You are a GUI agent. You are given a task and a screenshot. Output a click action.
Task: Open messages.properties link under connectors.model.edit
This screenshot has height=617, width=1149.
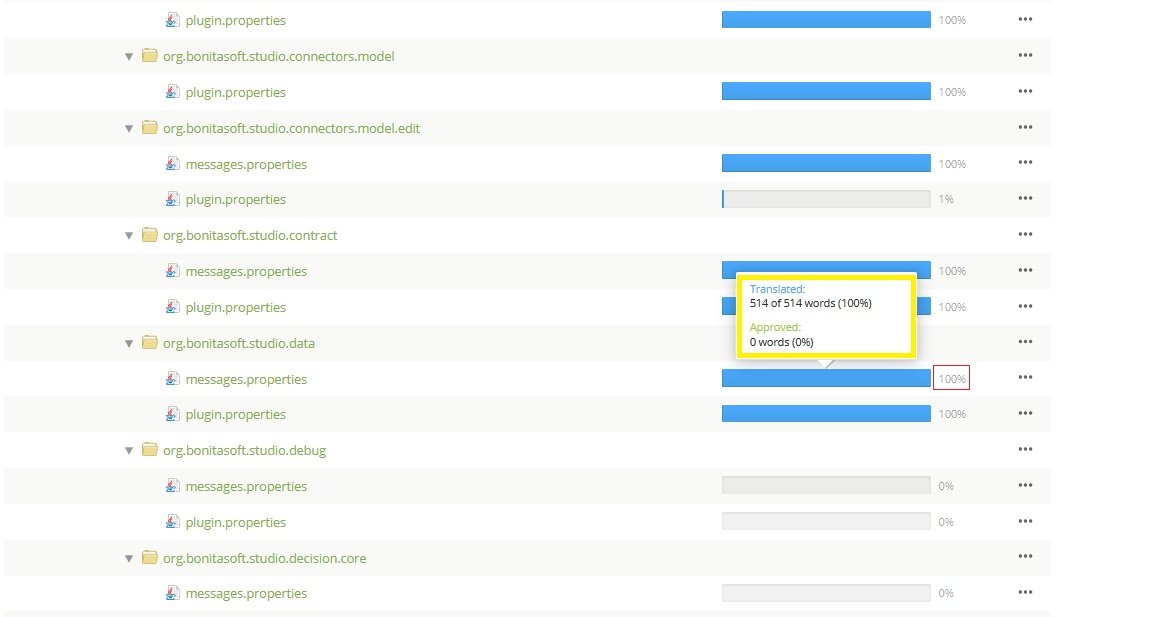[246, 164]
